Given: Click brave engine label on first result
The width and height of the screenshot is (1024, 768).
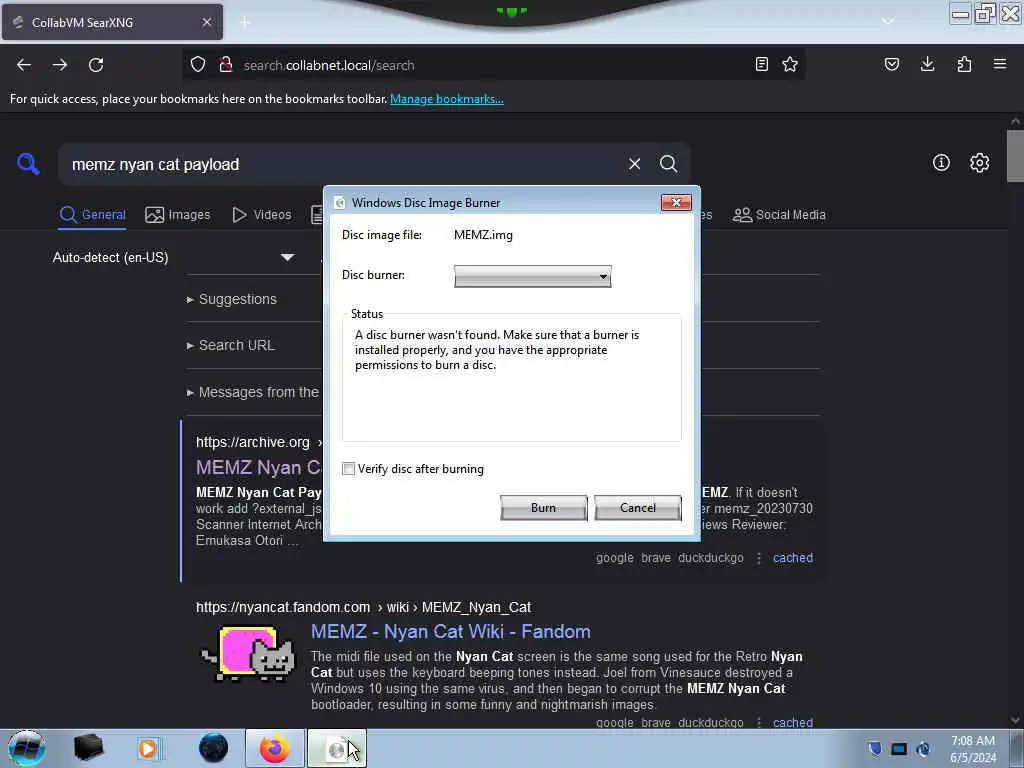Looking at the screenshot, I should pyautogui.click(x=656, y=558).
